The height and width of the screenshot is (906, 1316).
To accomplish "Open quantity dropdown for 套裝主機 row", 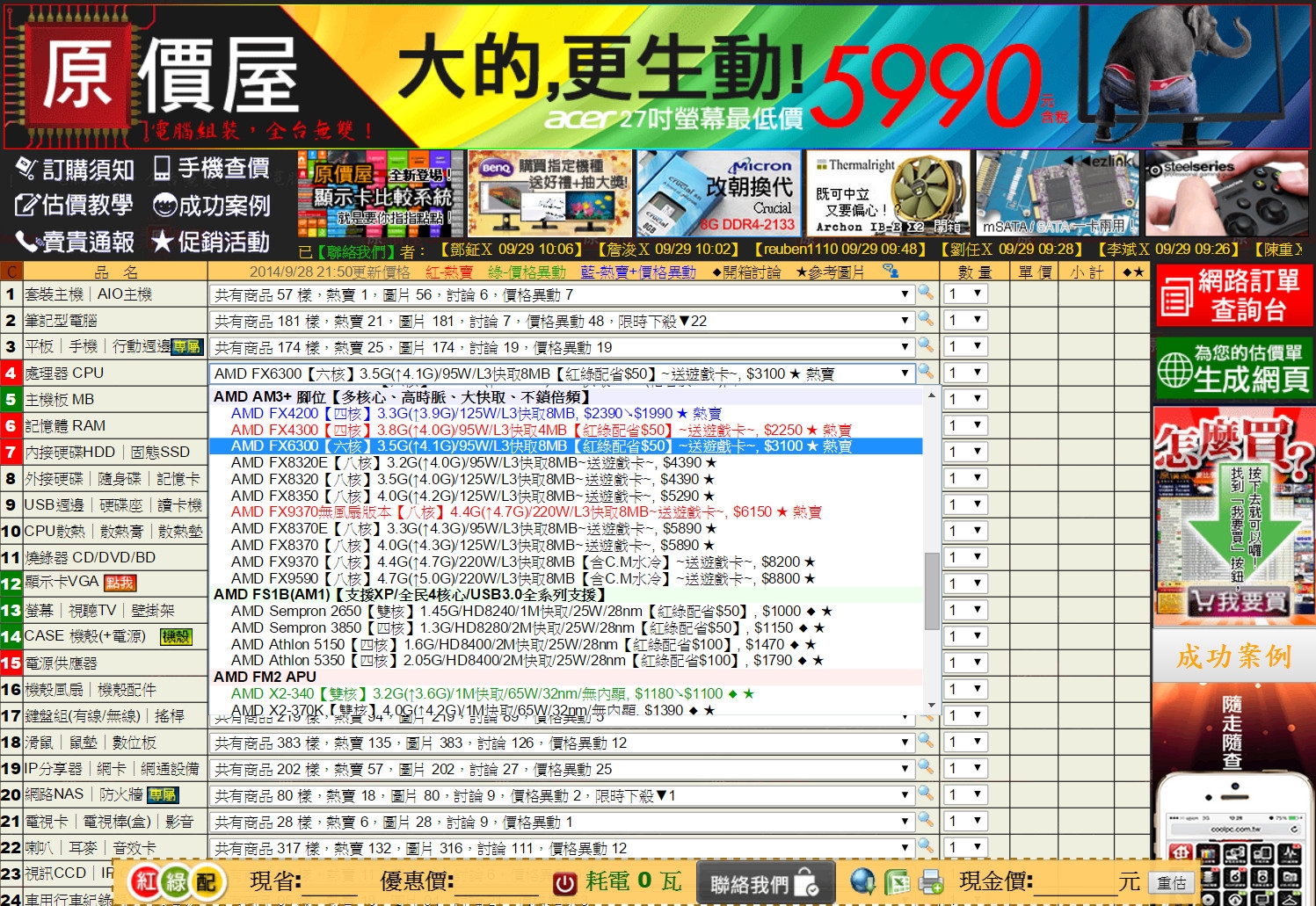I will 965,294.
